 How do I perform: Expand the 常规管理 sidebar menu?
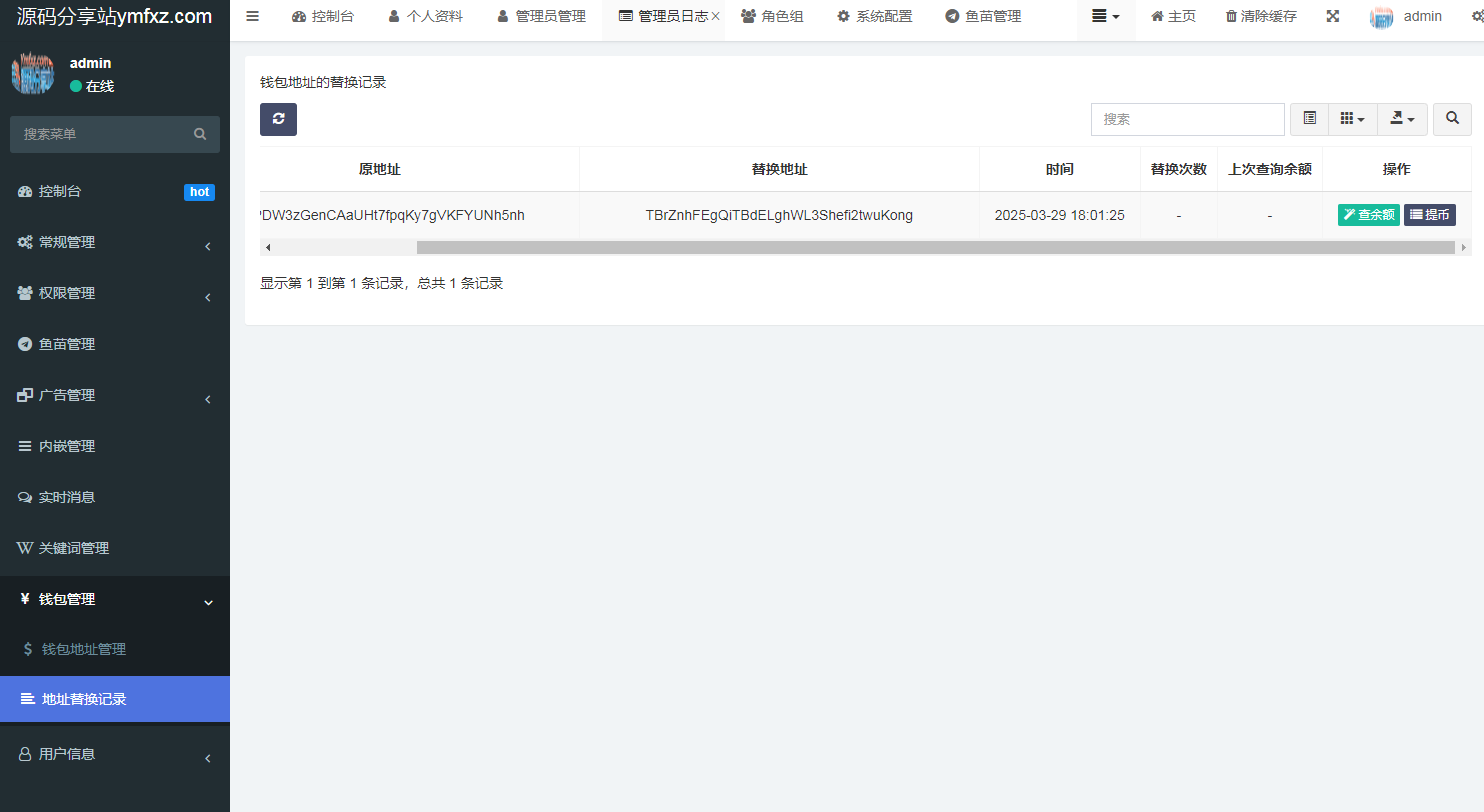(115, 242)
